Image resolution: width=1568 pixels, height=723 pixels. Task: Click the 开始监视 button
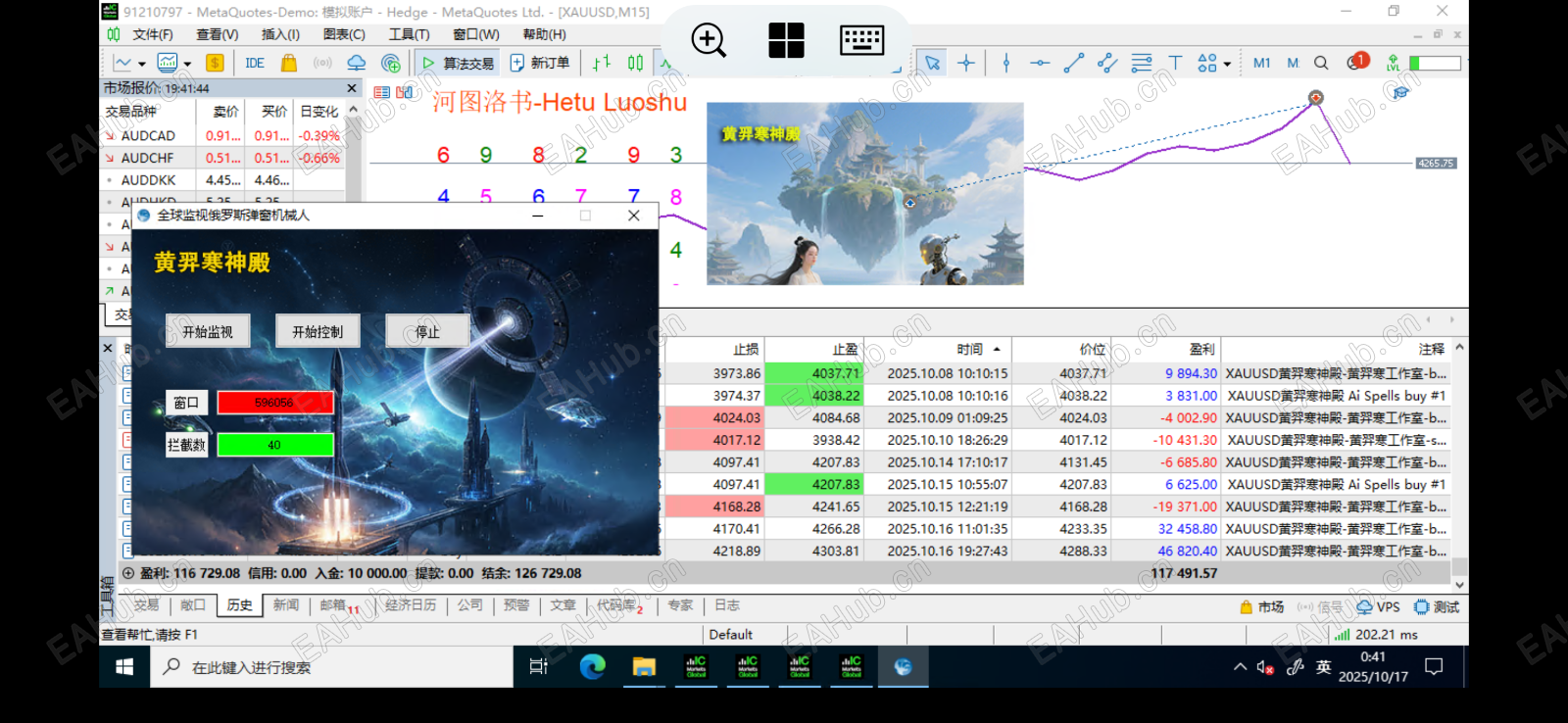[x=208, y=332]
